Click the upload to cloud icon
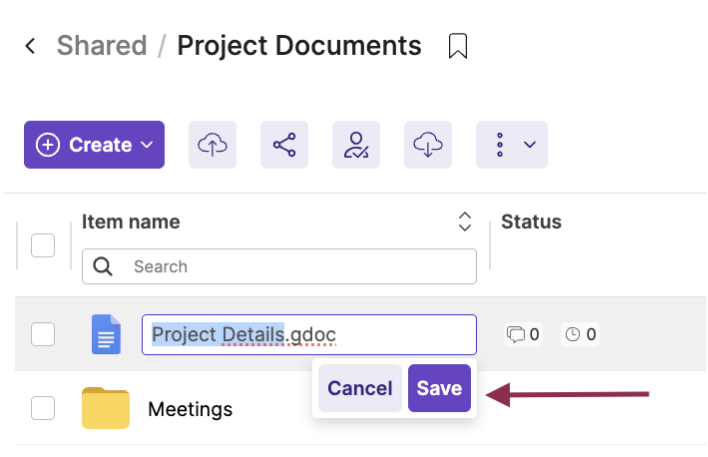The image size is (708, 457). click(212, 145)
